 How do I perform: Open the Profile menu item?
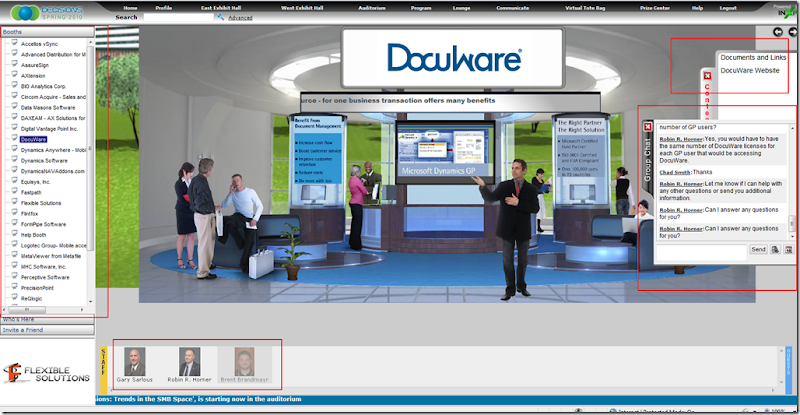tap(163, 8)
